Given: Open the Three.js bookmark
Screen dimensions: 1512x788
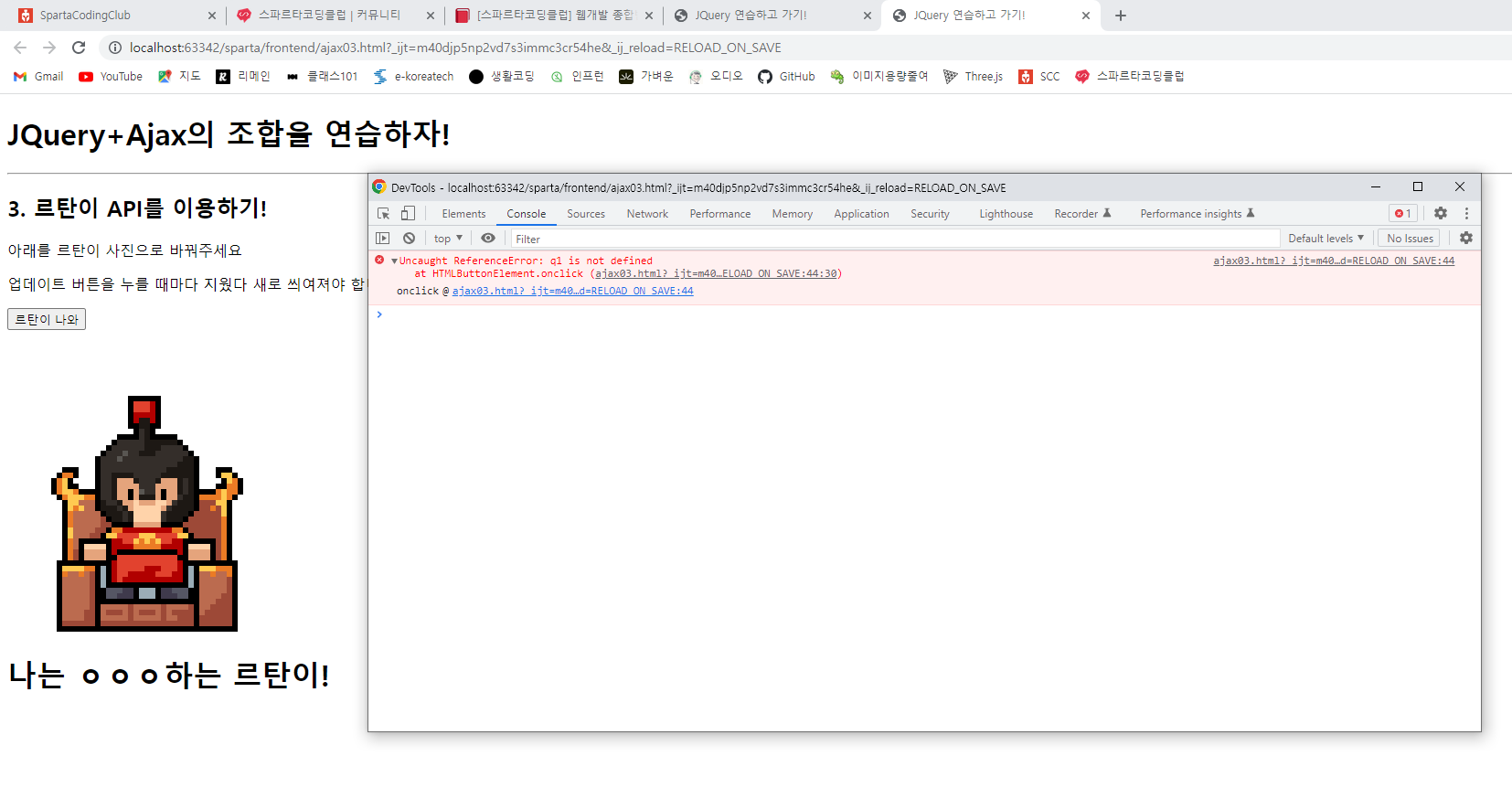Looking at the screenshot, I should (974, 77).
